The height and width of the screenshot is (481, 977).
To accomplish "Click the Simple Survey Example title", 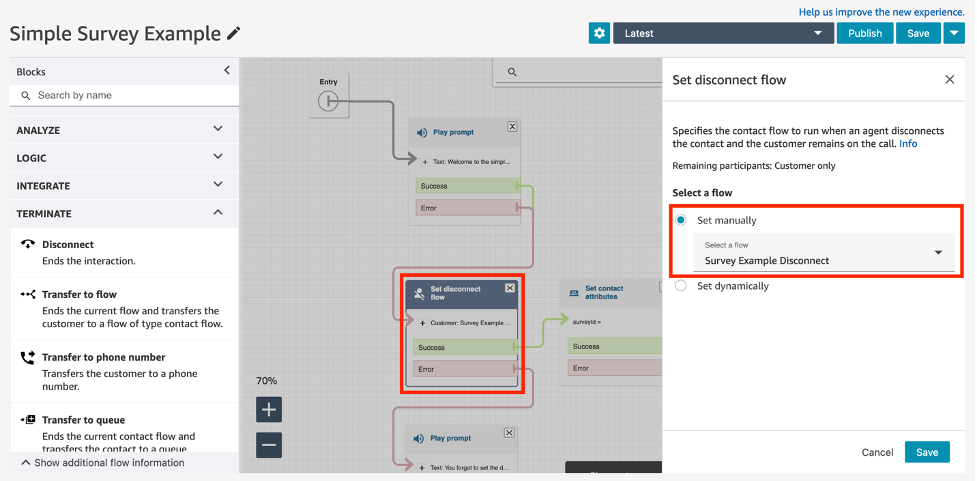I will (x=115, y=34).
